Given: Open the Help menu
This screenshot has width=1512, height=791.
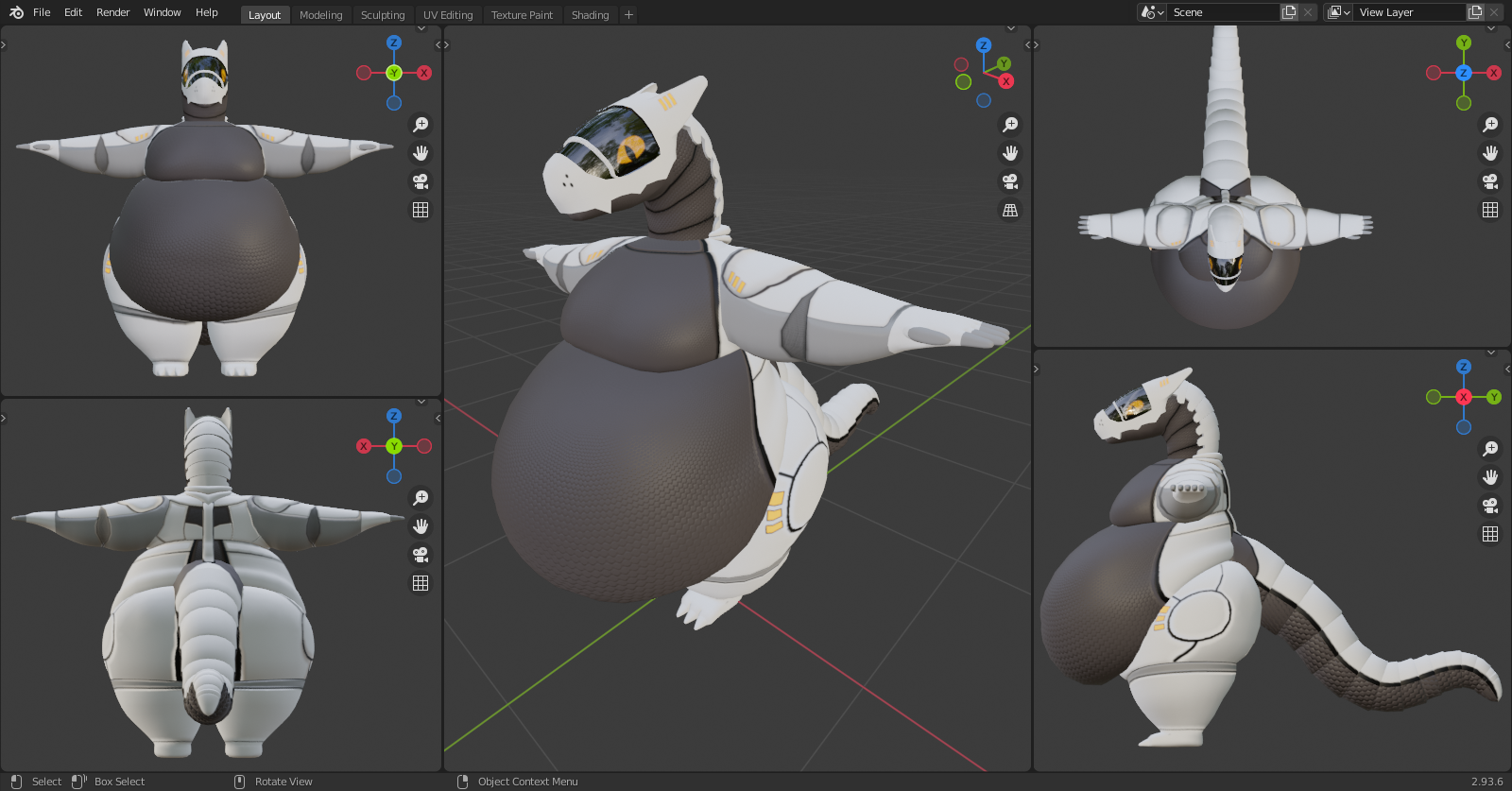Looking at the screenshot, I should click(x=206, y=12).
